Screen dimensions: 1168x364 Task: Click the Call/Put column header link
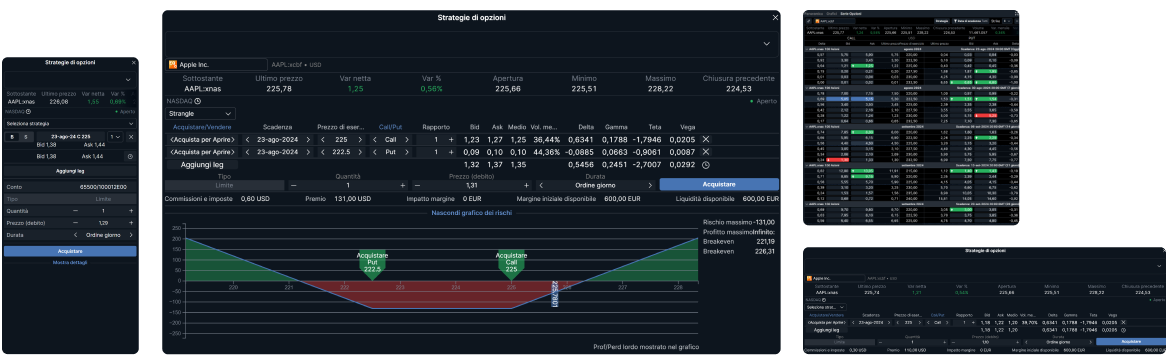(x=391, y=127)
